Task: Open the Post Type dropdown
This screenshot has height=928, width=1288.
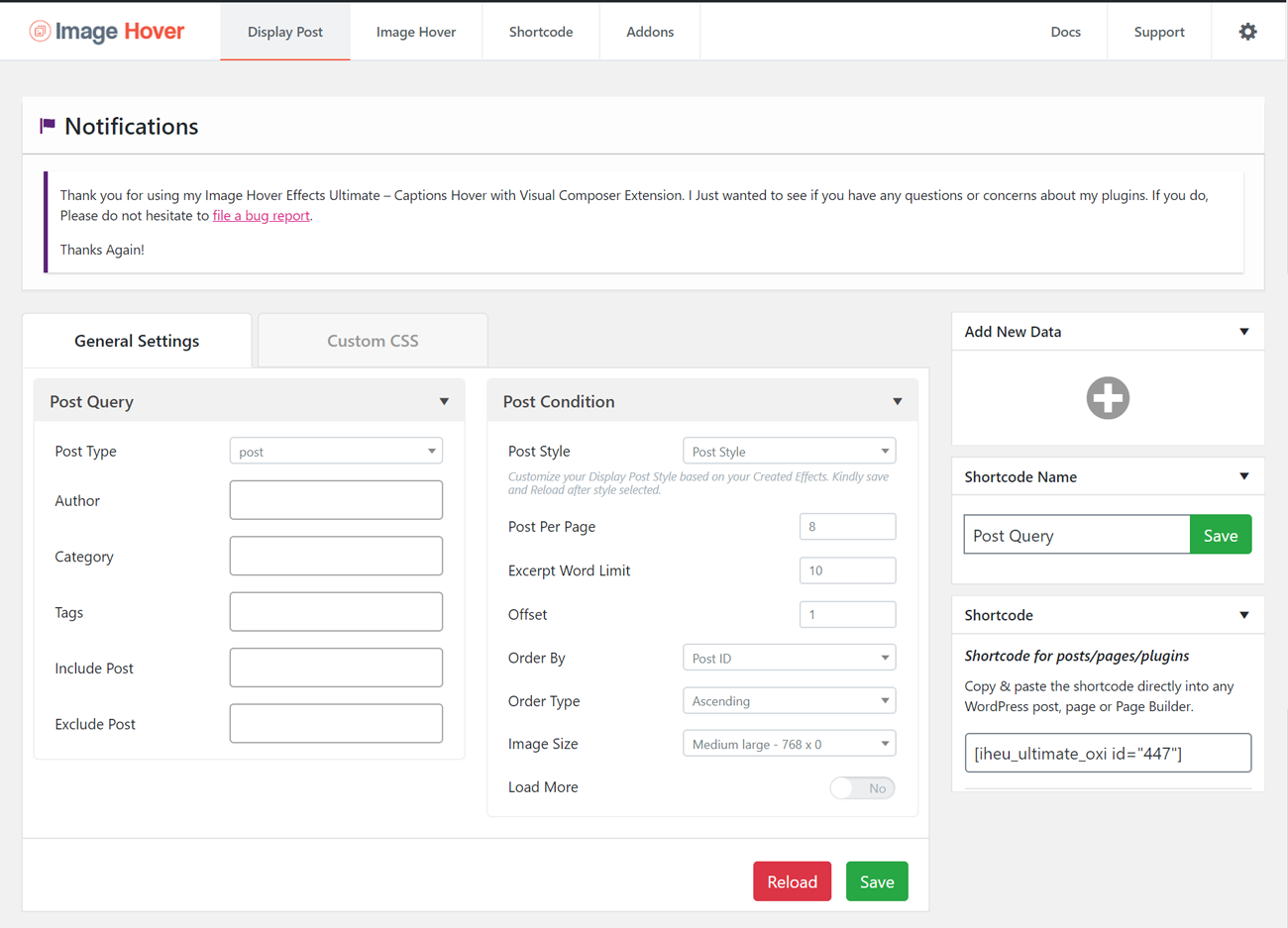Action: (336, 452)
